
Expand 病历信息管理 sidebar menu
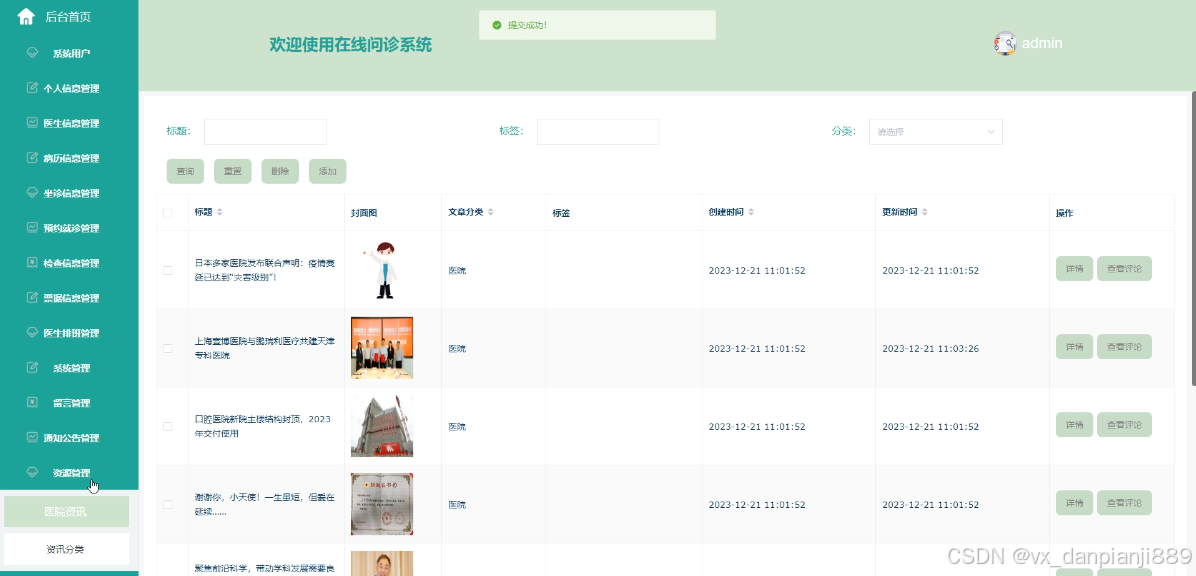[69, 158]
